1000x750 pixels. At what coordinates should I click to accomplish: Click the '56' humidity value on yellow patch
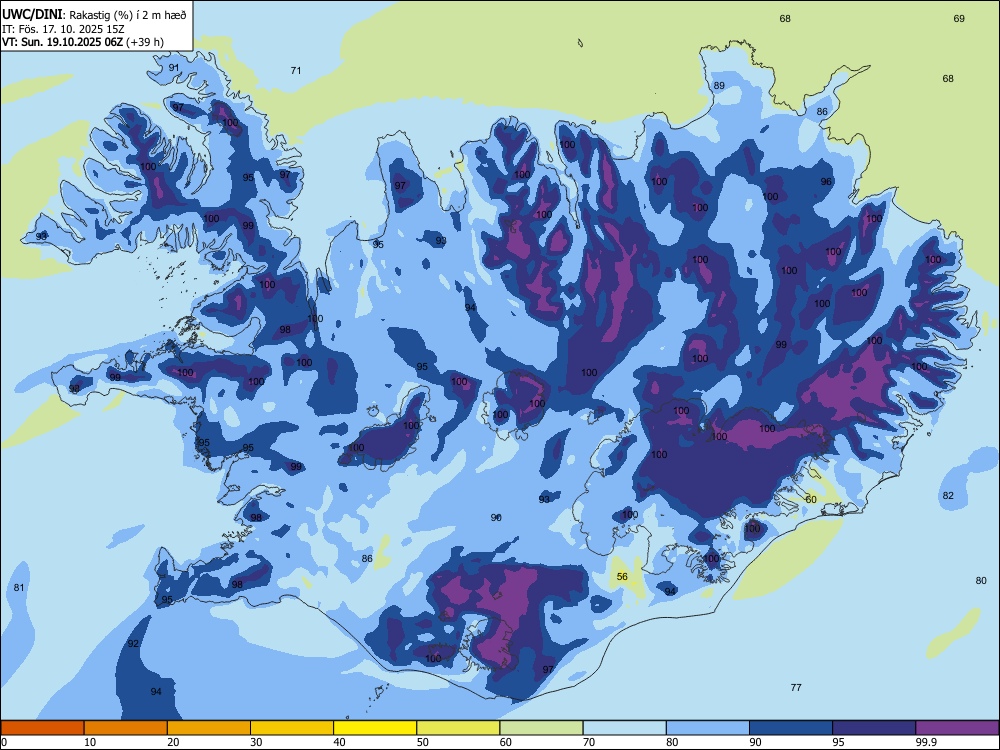[x=622, y=577]
